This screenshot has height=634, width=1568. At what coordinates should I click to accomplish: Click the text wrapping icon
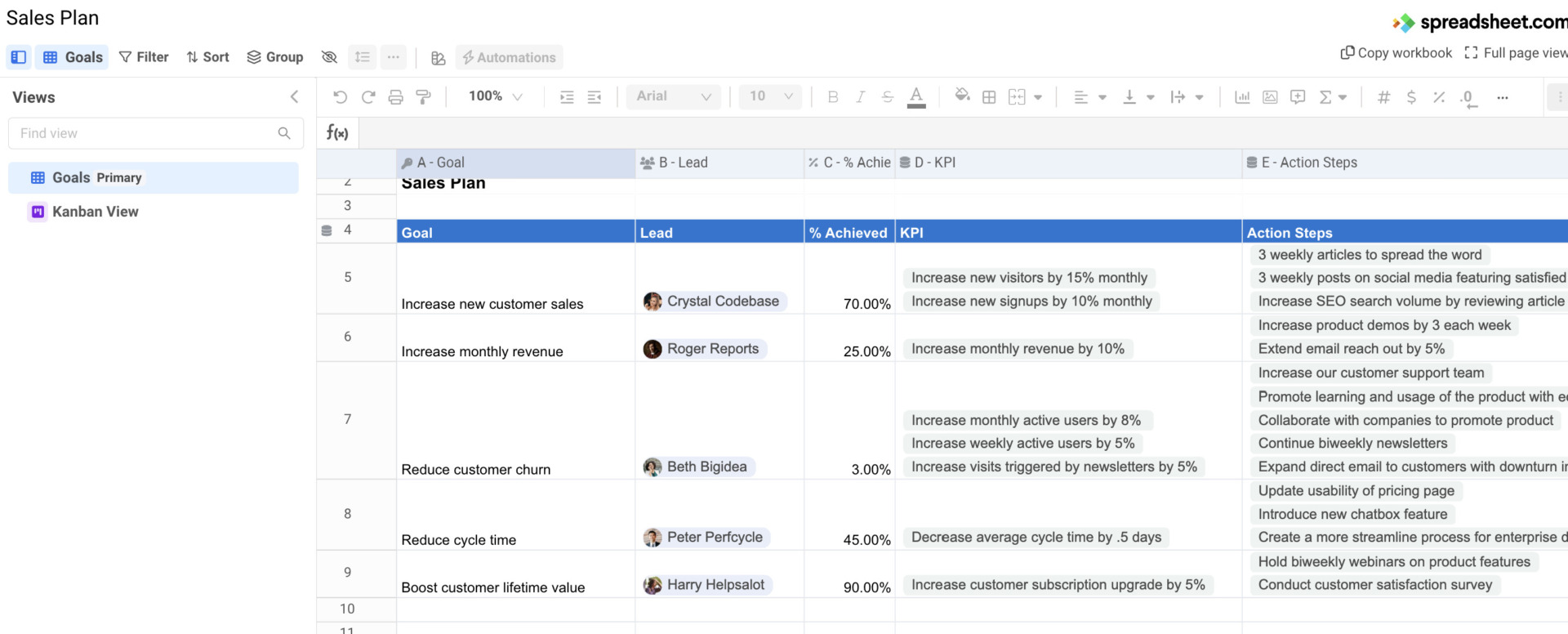1178,97
